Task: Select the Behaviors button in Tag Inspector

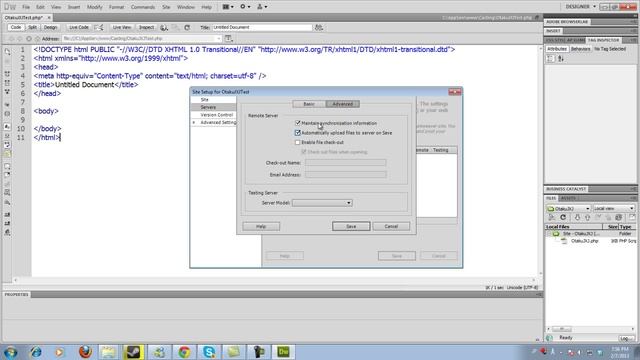Action: click(x=580, y=49)
